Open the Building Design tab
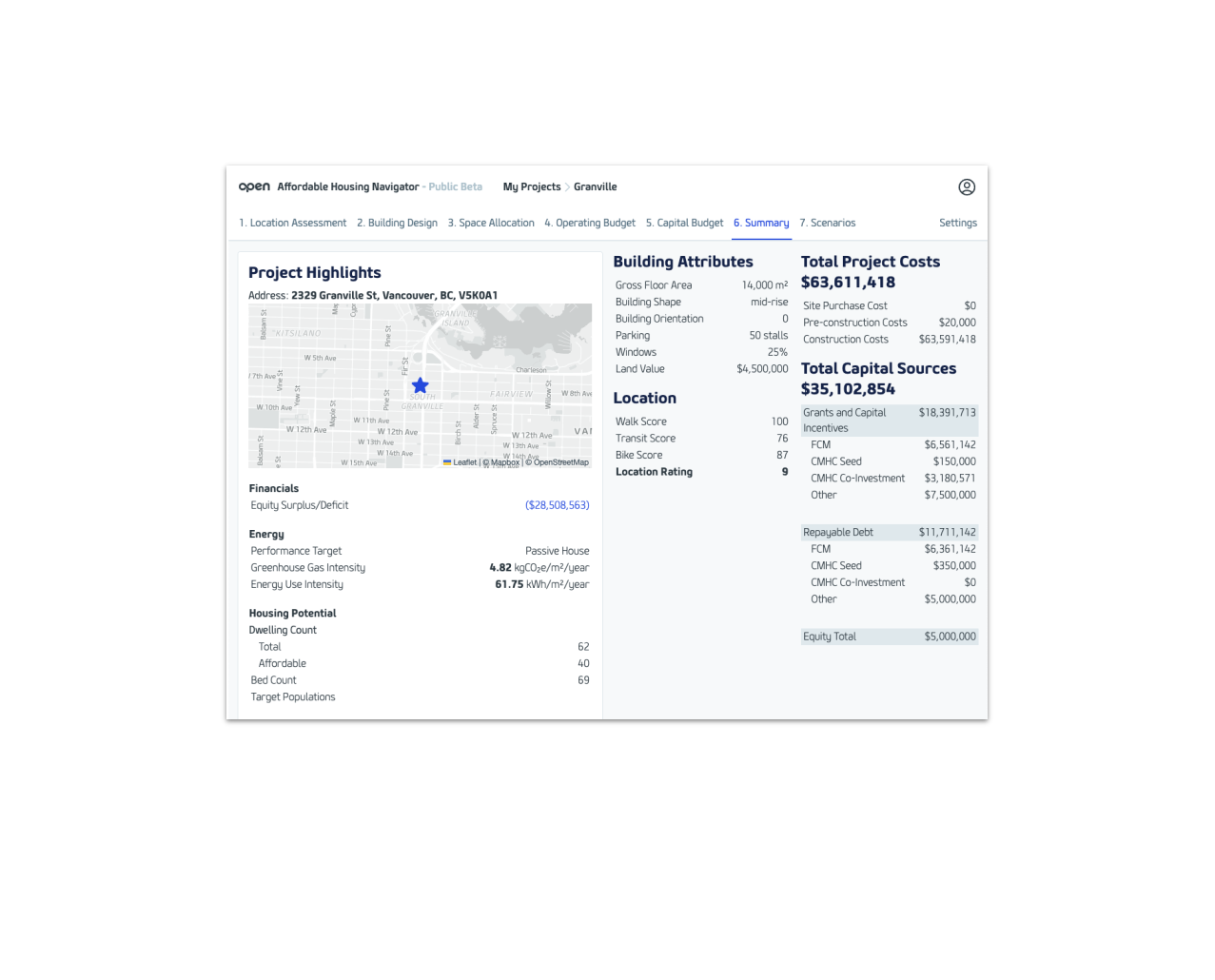This screenshot has height=980, width=1215. tap(397, 223)
